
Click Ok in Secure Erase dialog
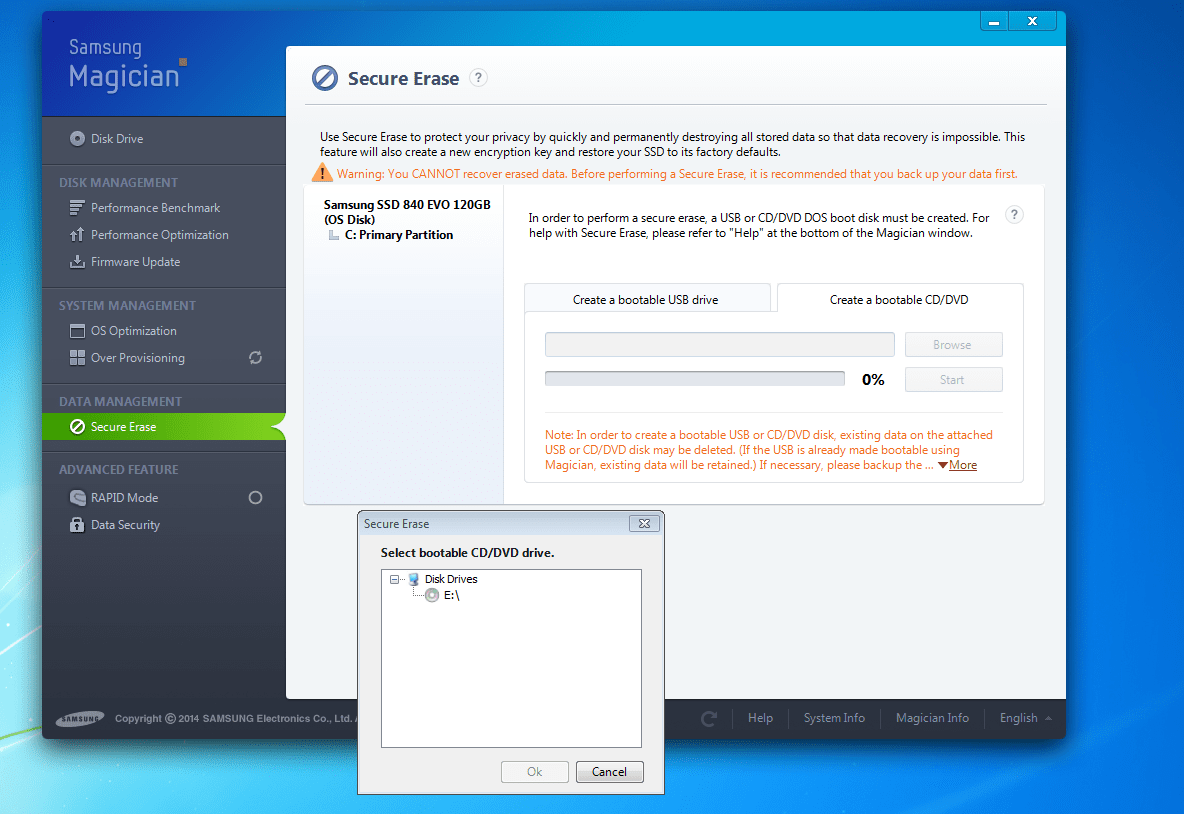[535, 772]
